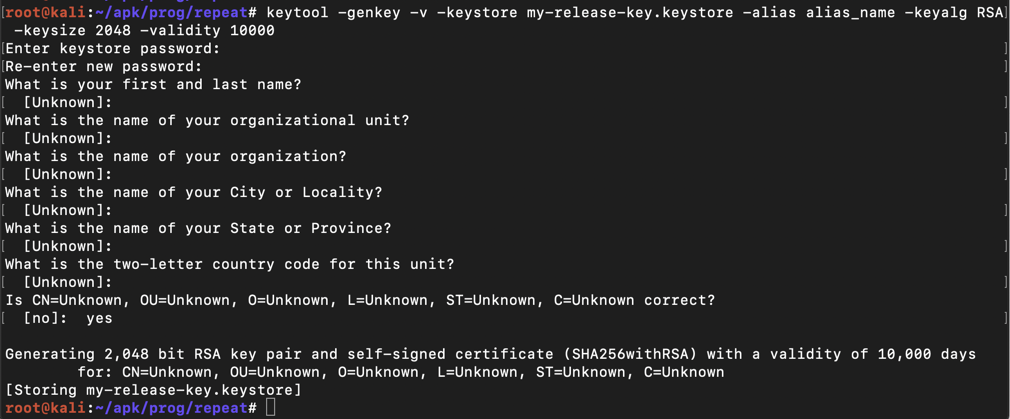Click the 'Enter keystore password:' line
This screenshot has width=1010, height=419.
coord(112,48)
